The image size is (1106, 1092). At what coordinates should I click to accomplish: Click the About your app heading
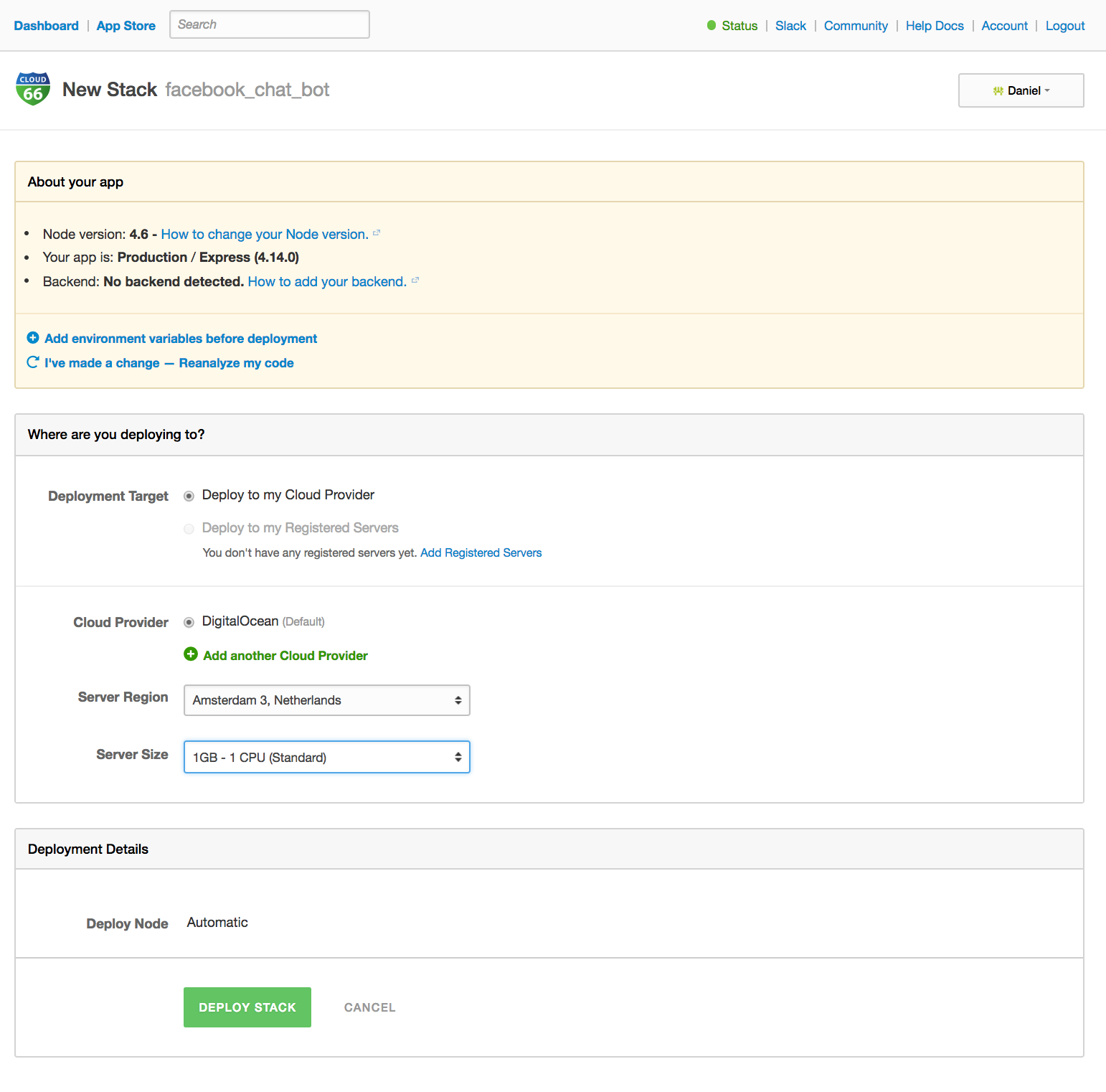pos(75,182)
